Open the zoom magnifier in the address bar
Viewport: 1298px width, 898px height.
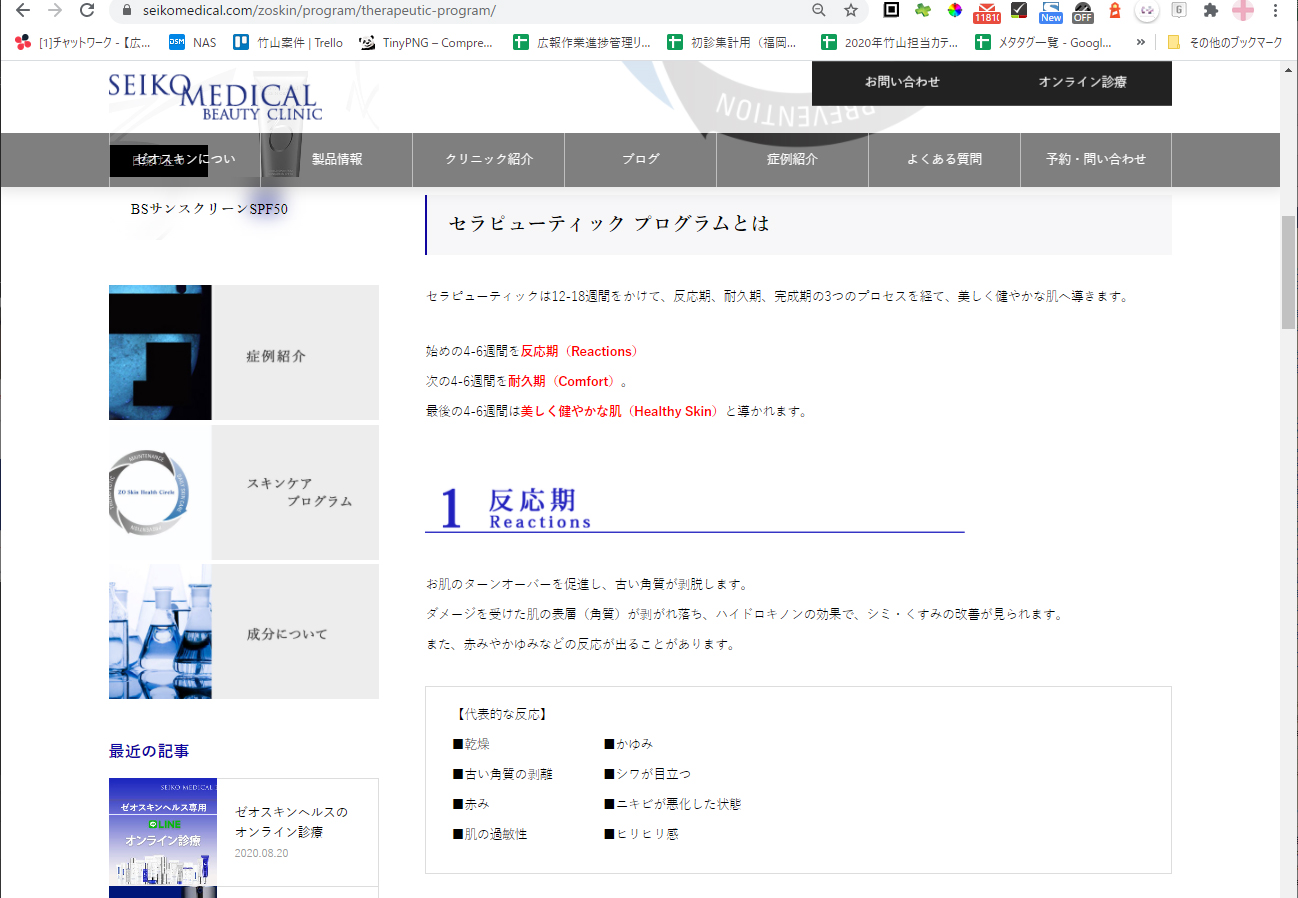pos(819,10)
